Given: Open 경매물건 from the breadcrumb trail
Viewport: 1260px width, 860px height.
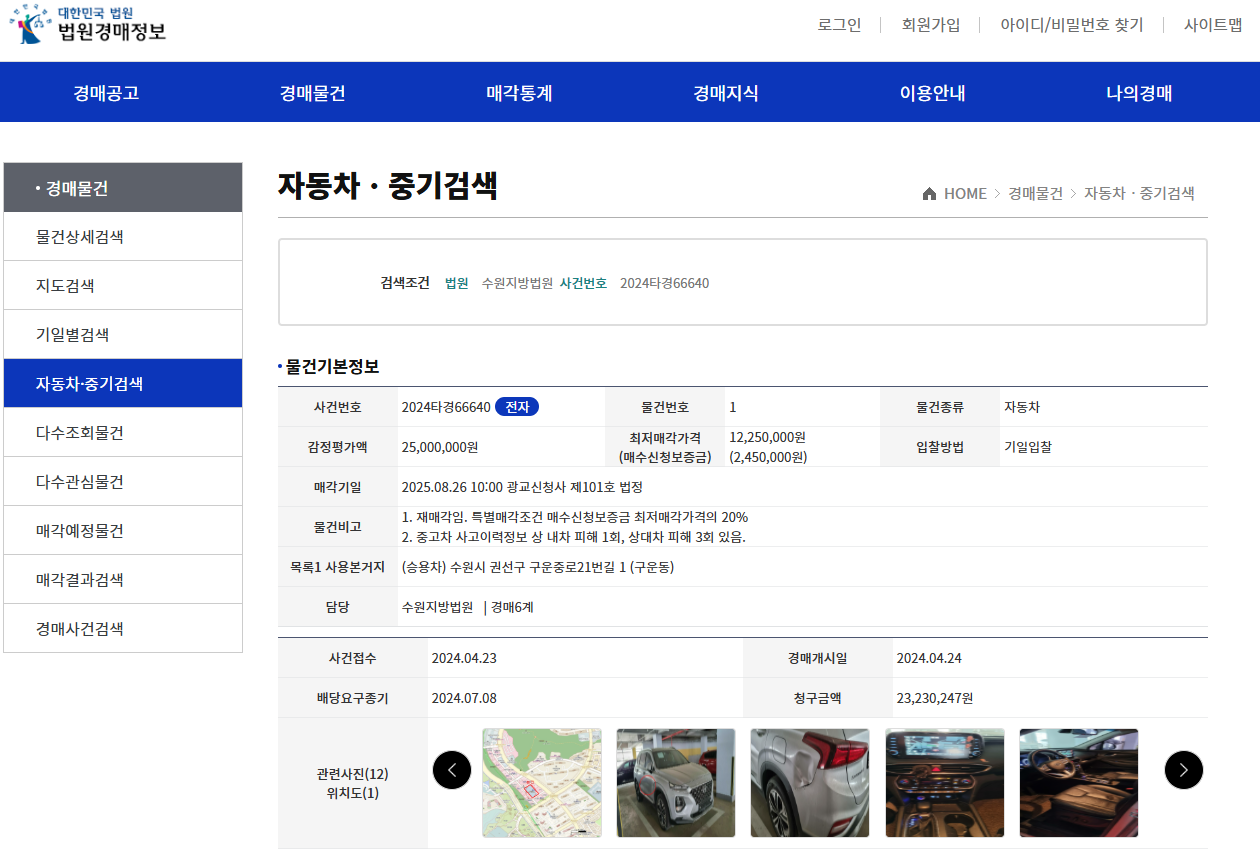Looking at the screenshot, I should pos(1037,194).
